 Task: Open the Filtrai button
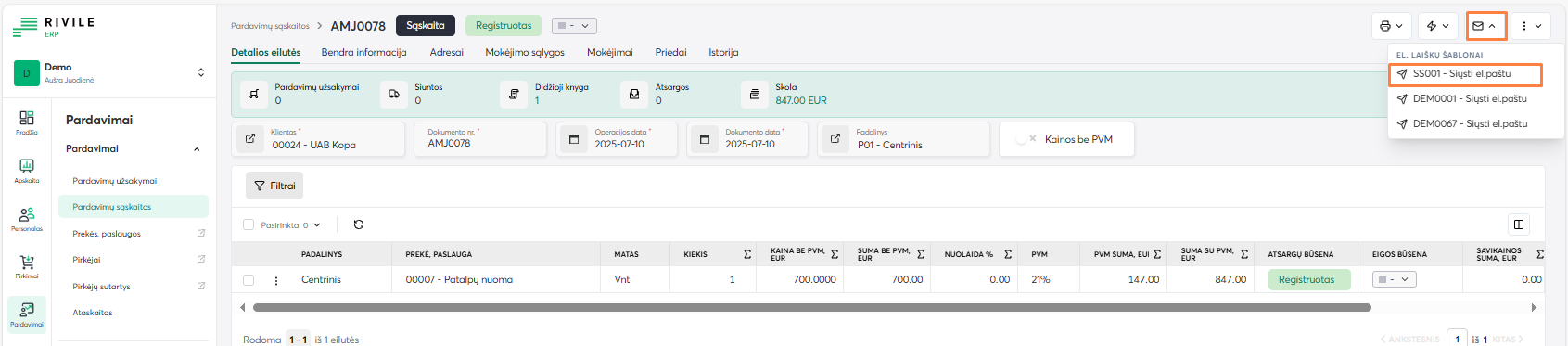click(274, 186)
